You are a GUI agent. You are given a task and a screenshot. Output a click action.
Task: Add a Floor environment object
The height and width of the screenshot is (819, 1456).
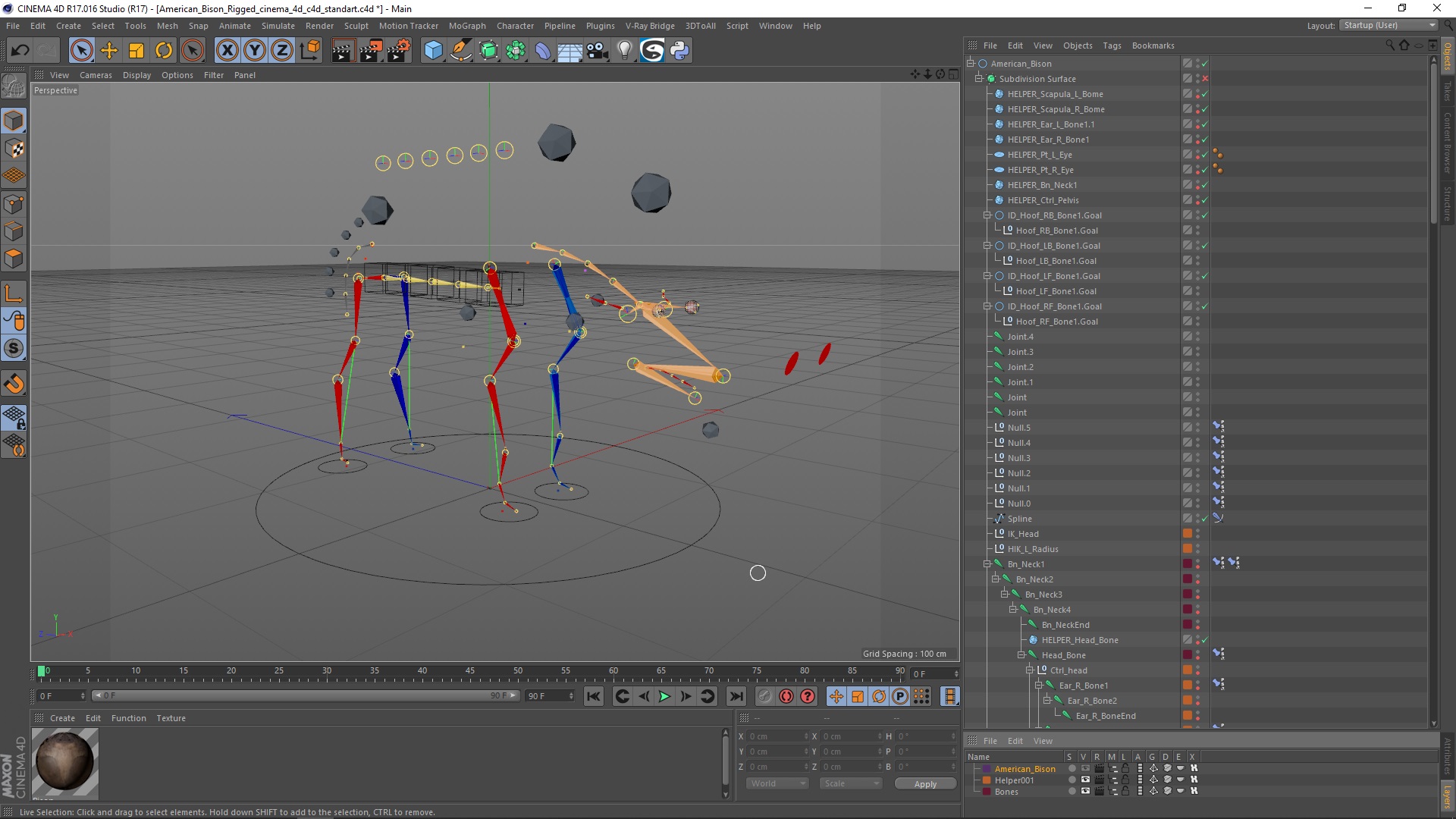(570, 51)
